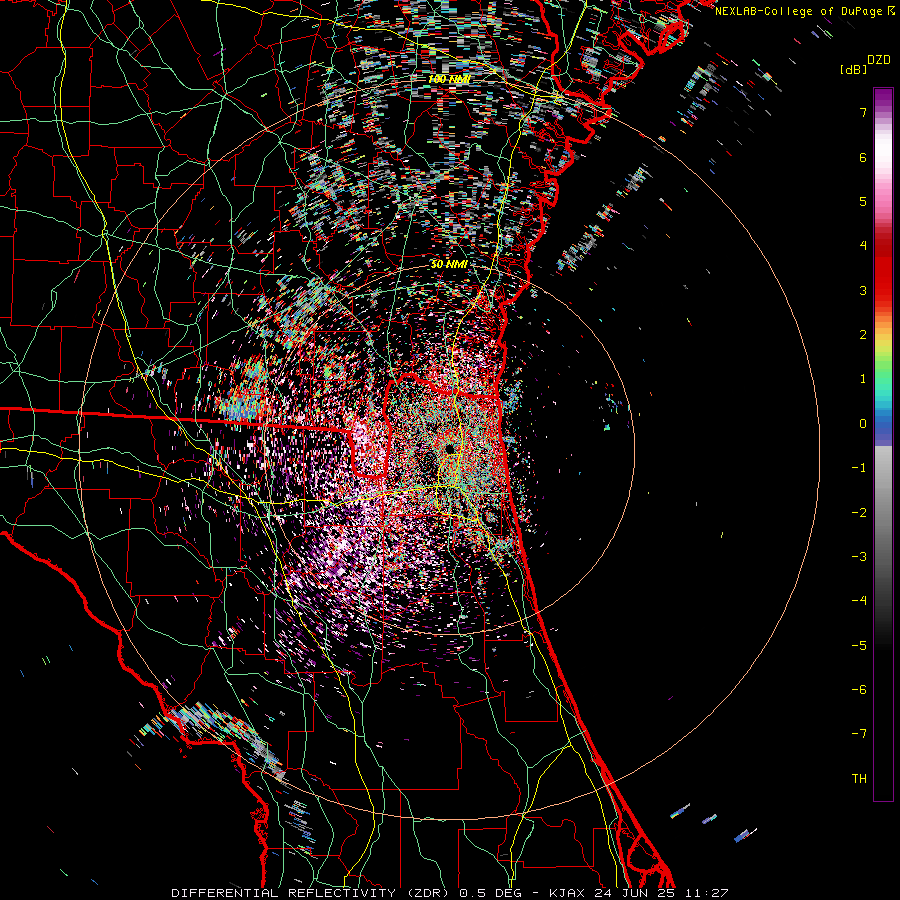
Task: Click the 2 value on the color scale
Action: [x=863, y=335]
